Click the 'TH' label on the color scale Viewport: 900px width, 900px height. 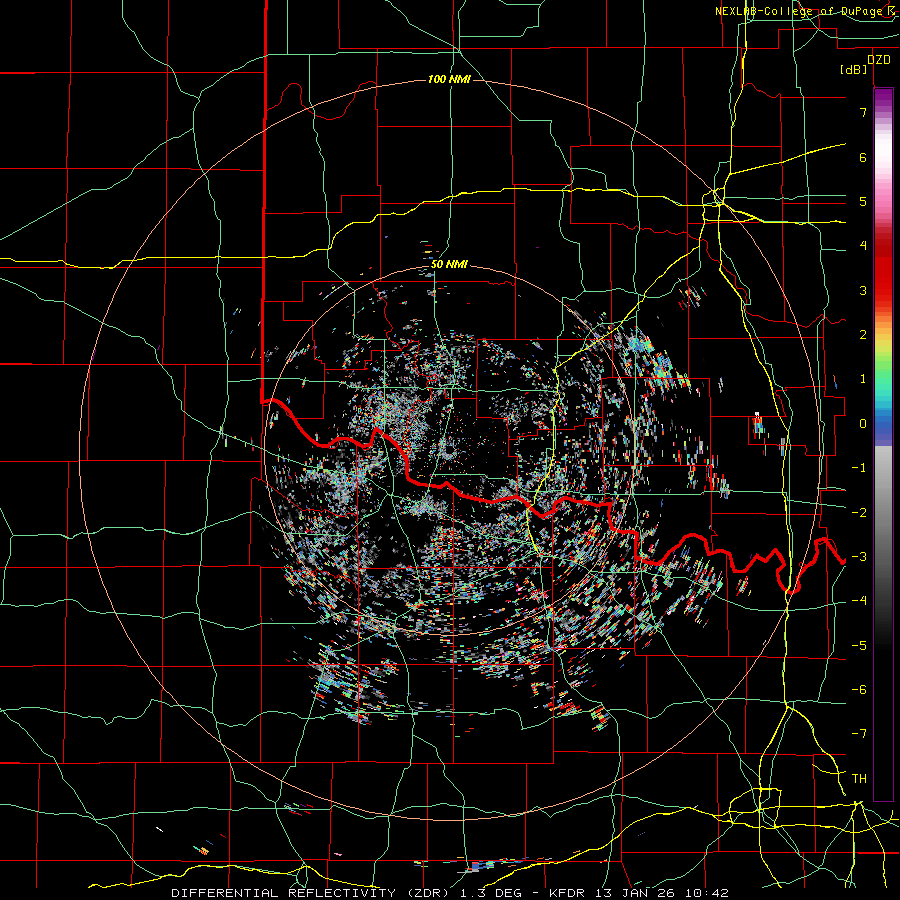coord(859,779)
